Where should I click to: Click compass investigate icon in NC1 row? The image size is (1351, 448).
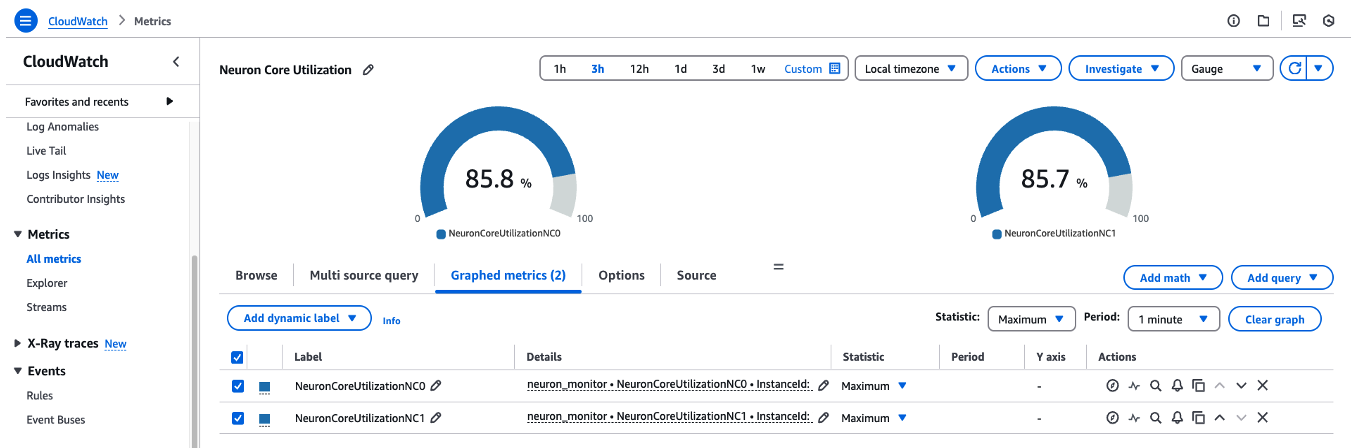click(1112, 418)
